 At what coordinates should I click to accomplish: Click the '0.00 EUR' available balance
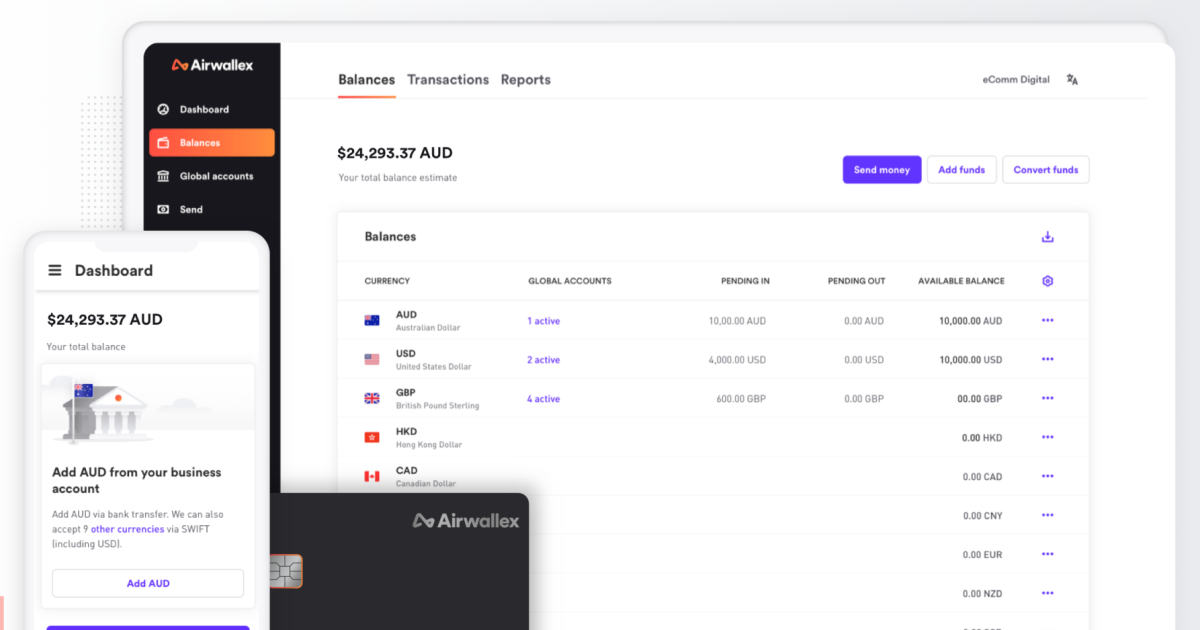coord(983,555)
